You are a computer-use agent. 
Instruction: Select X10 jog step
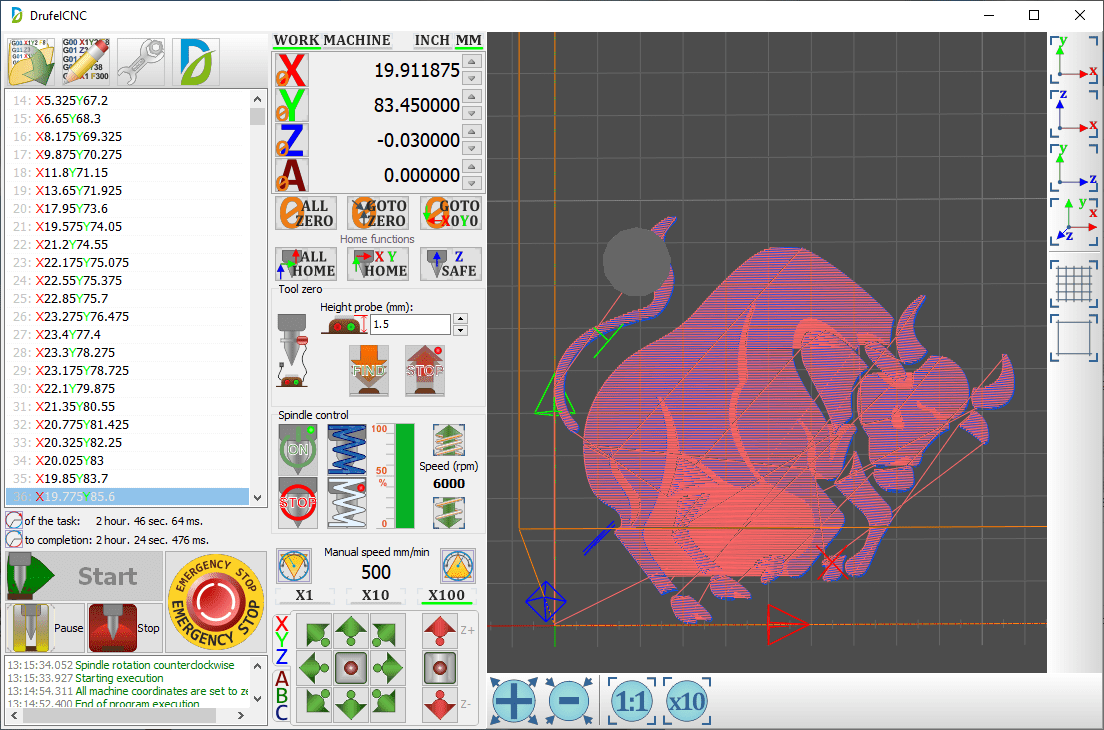(375, 596)
